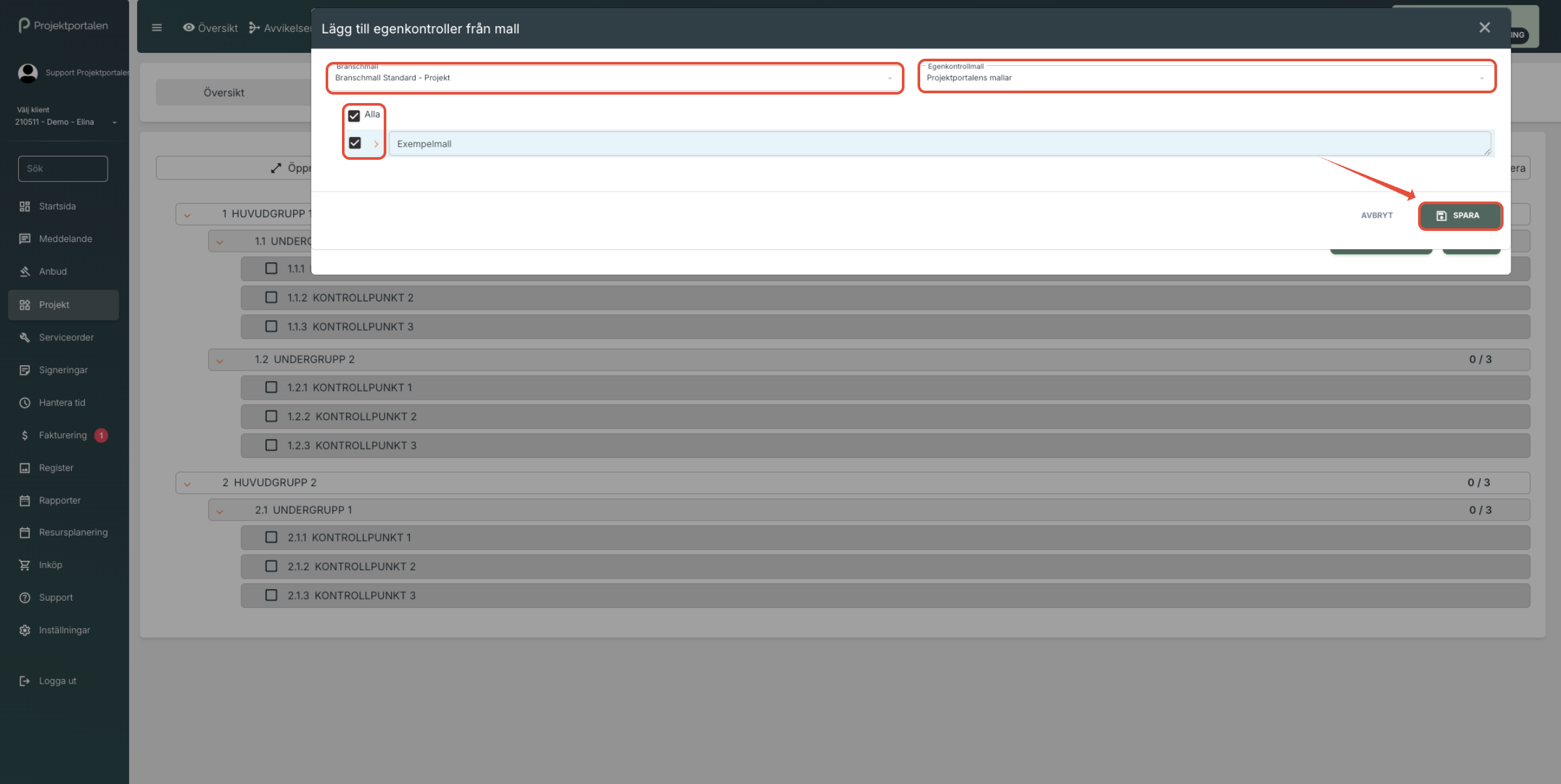Click the Avbryt cancel button
Screen dimensions: 1561x784
coord(1376,215)
